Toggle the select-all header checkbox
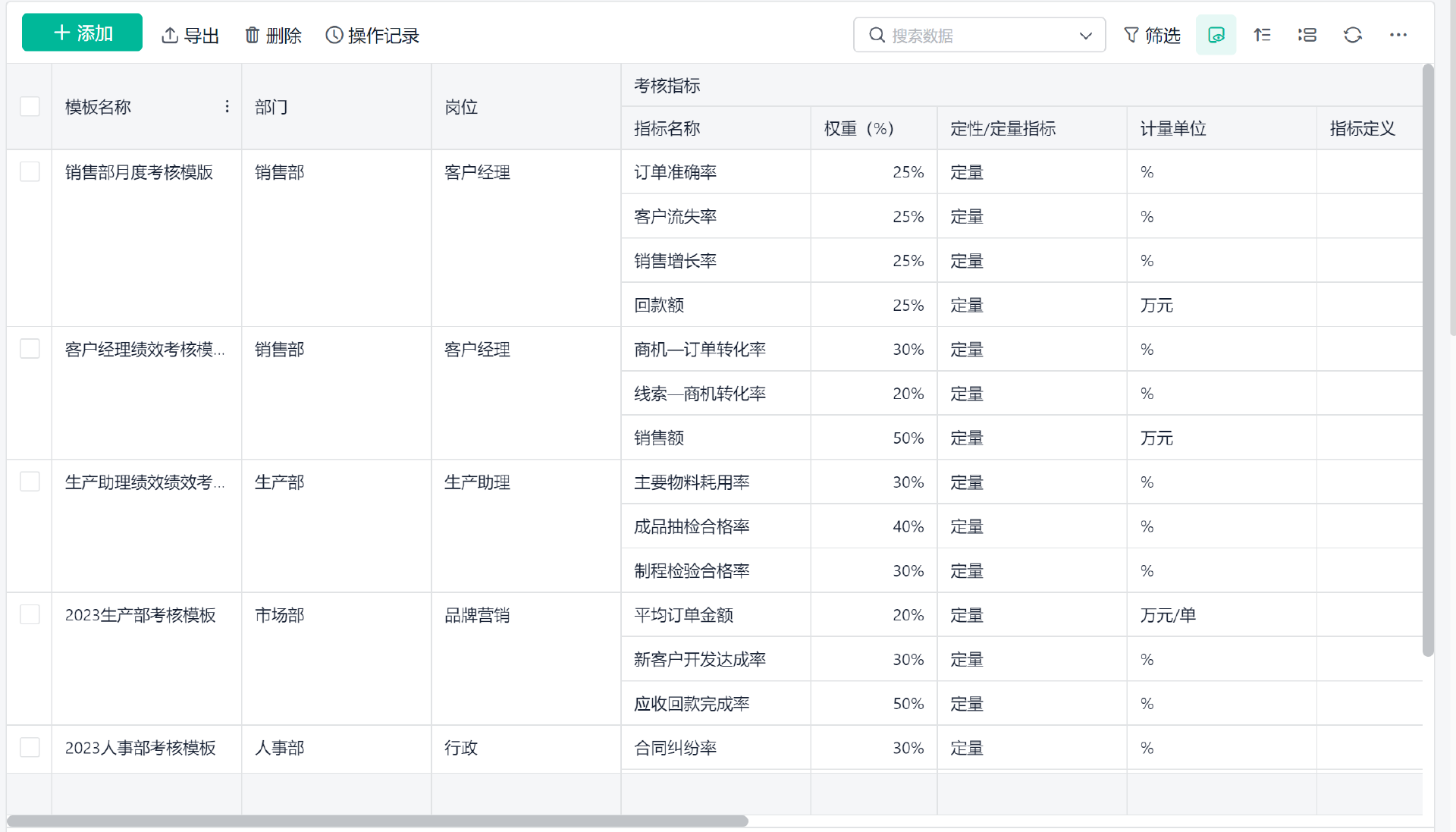Viewport: 1456px width, 832px height. point(30,107)
